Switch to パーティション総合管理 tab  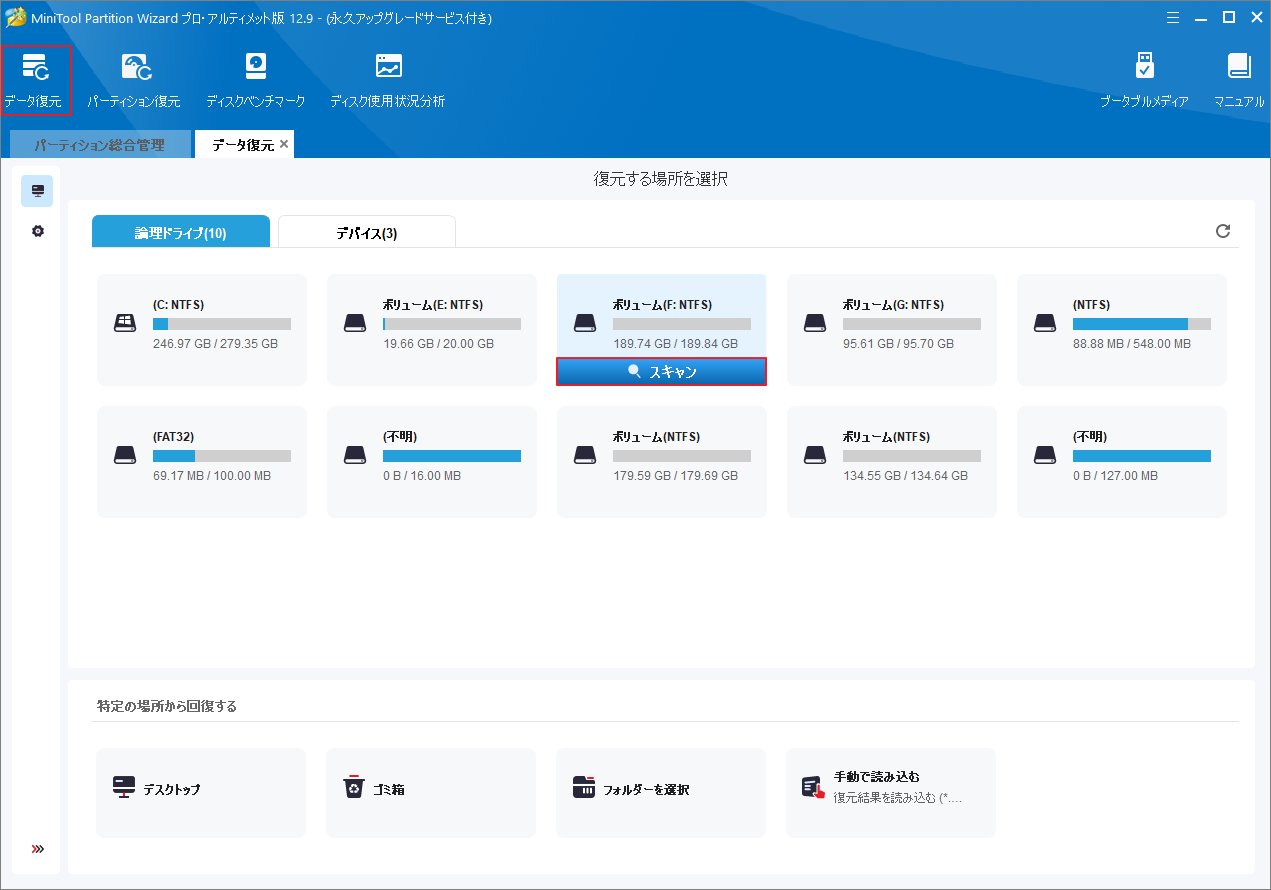pos(99,145)
